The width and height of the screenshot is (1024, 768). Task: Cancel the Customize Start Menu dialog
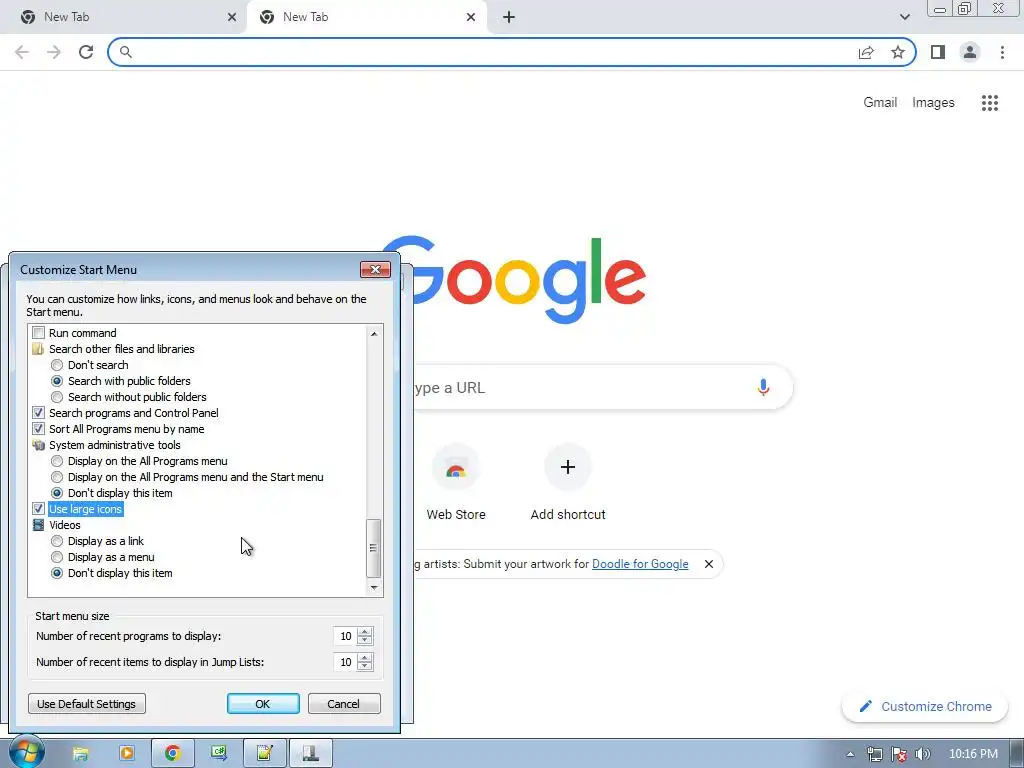(x=344, y=703)
